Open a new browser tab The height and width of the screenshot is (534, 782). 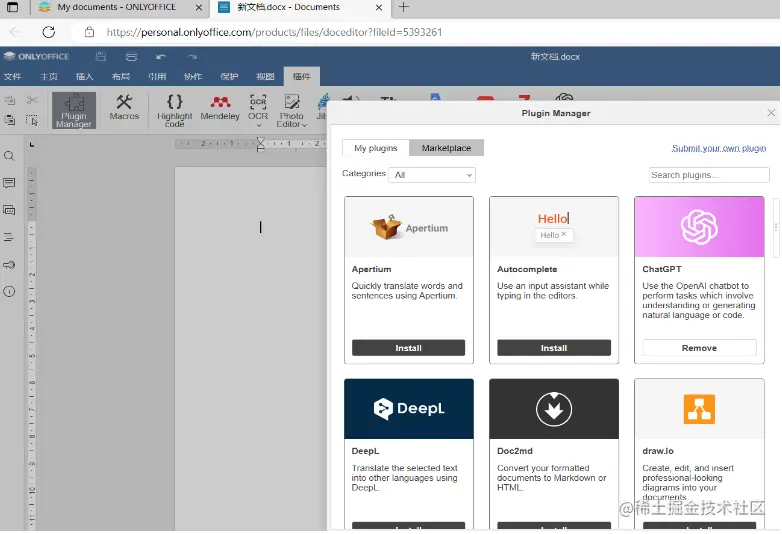pos(403,7)
